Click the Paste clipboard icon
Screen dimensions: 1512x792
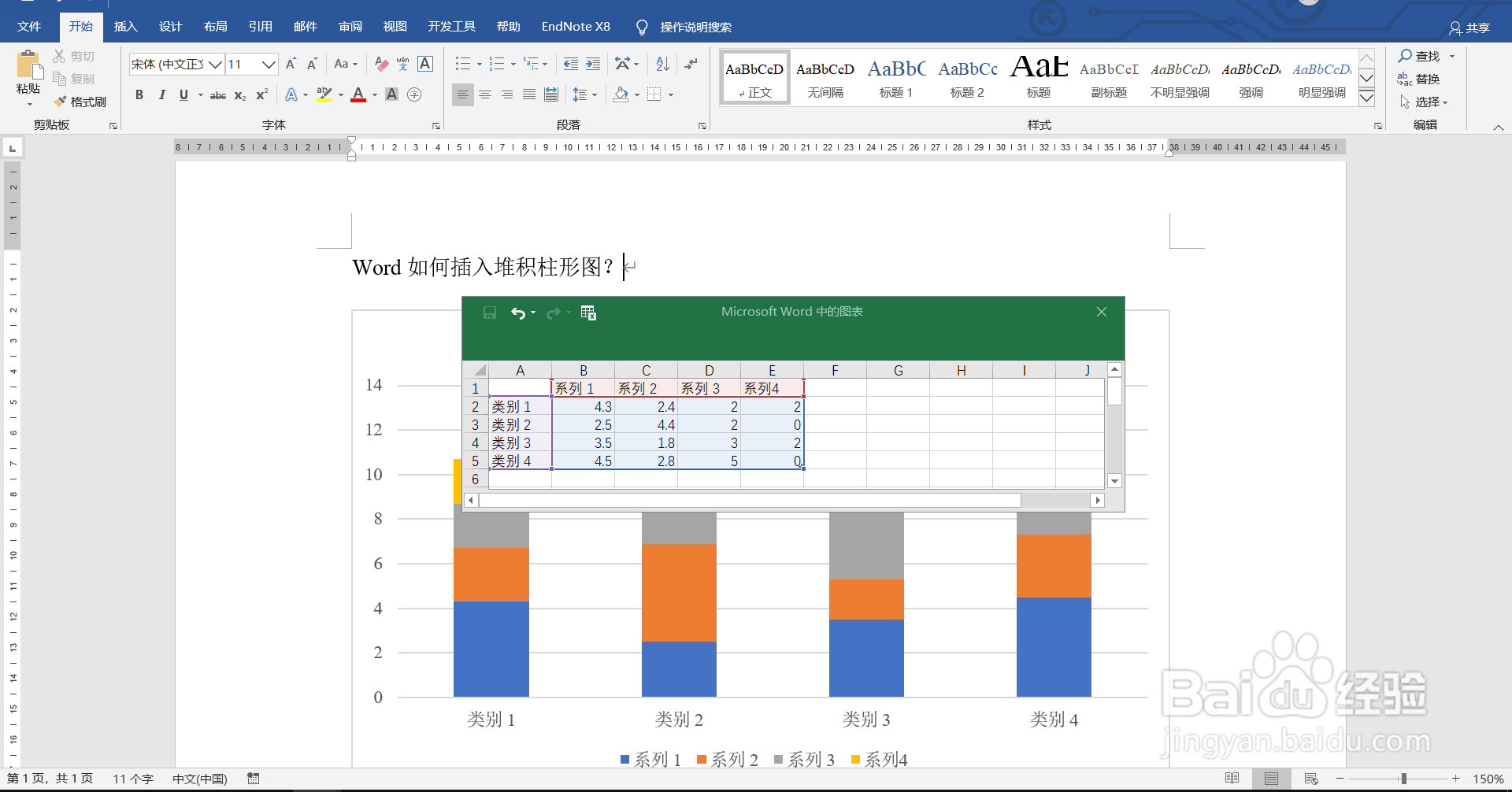point(28,65)
